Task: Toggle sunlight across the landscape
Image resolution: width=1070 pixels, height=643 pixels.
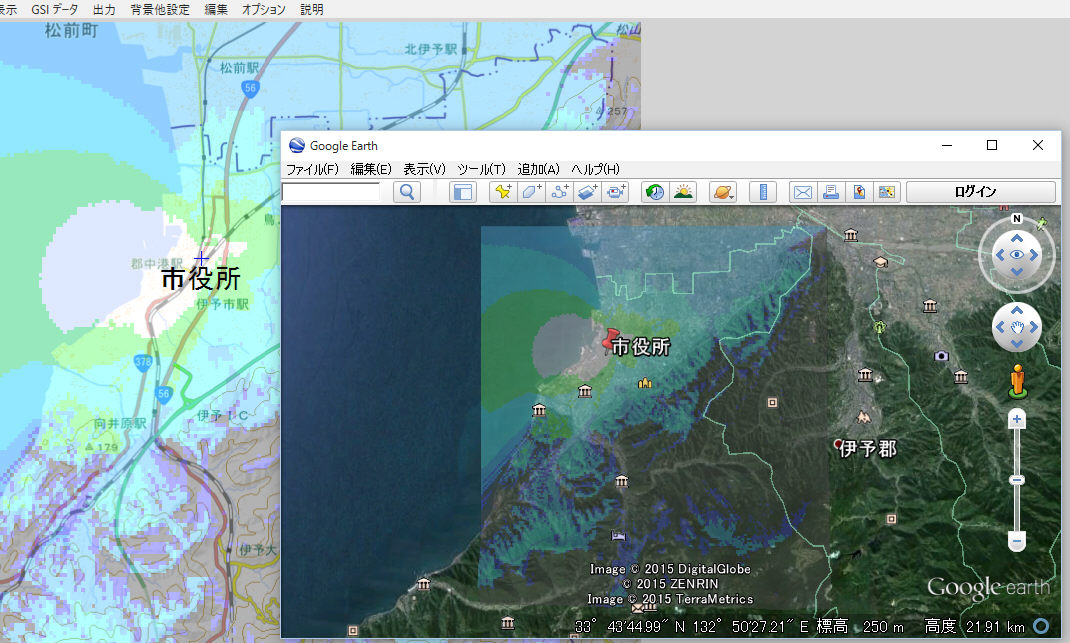Action: (x=683, y=192)
